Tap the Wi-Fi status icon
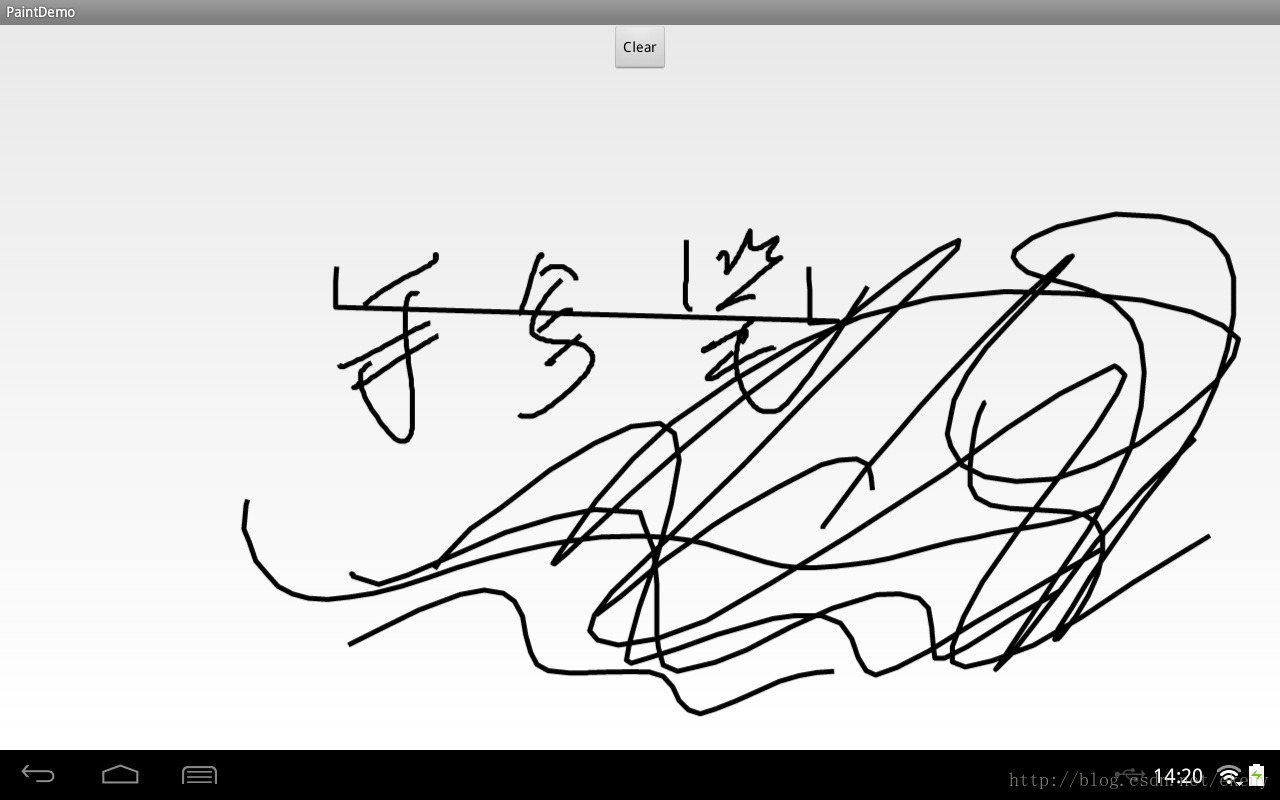This screenshot has width=1280, height=800. tap(1229, 776)
